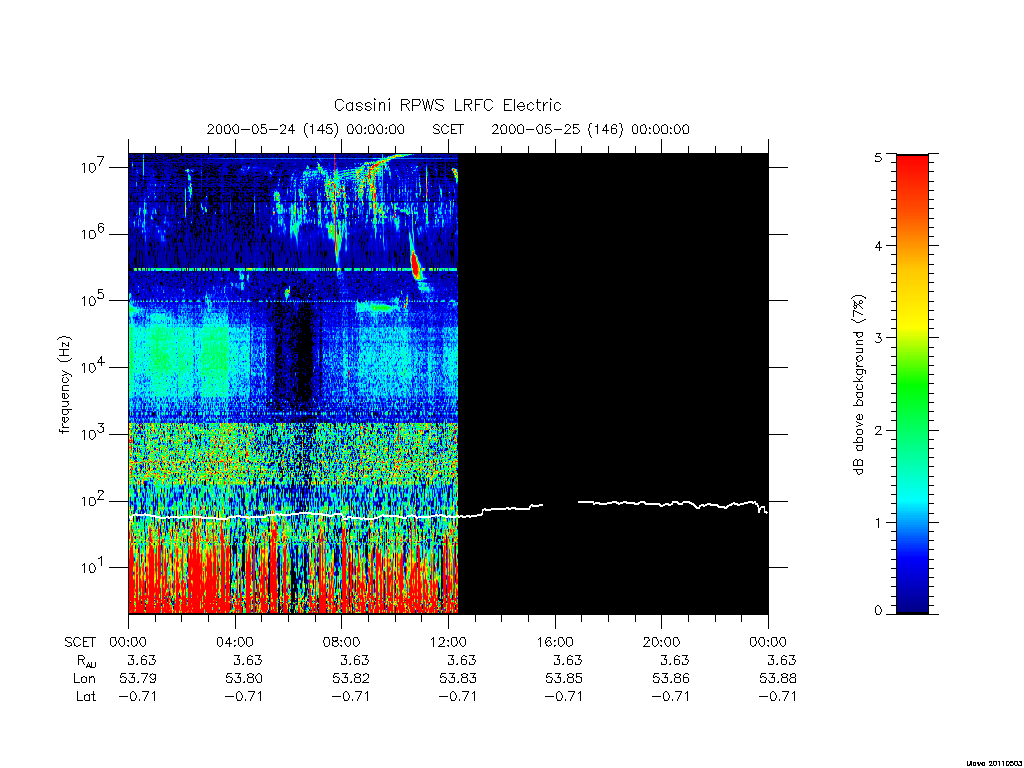Click the colorbar tick label '4'
Image resolution: width=1024 pixels, height=768 pixels.
click(x=878, y=246)
